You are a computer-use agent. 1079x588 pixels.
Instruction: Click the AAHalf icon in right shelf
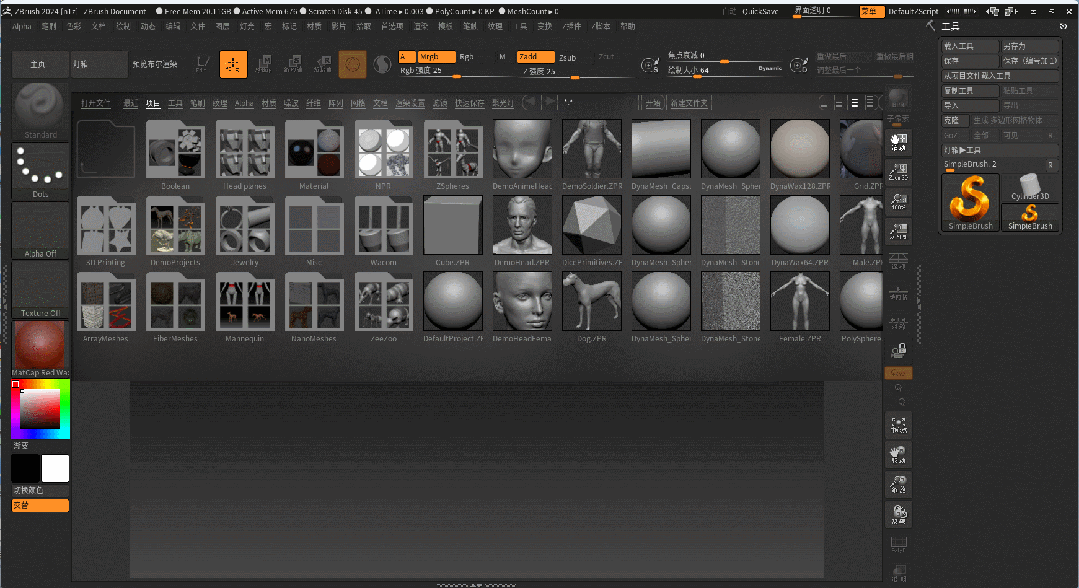tap(899, 232)
